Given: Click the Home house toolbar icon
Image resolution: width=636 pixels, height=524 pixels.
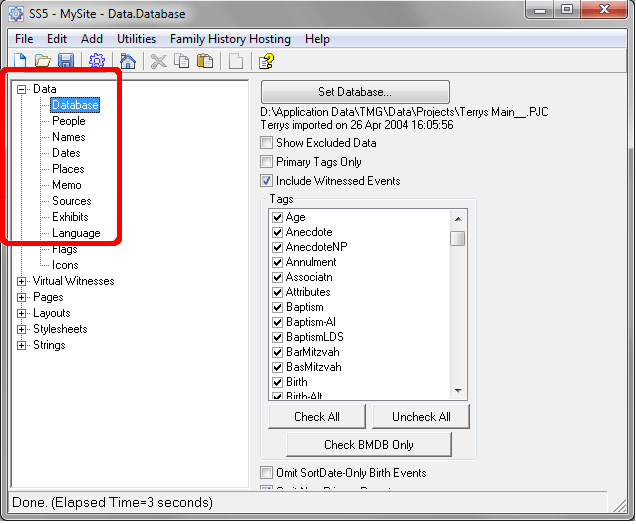Looking at the screenshot, I should pyautogui.click(x=127, y=61).
